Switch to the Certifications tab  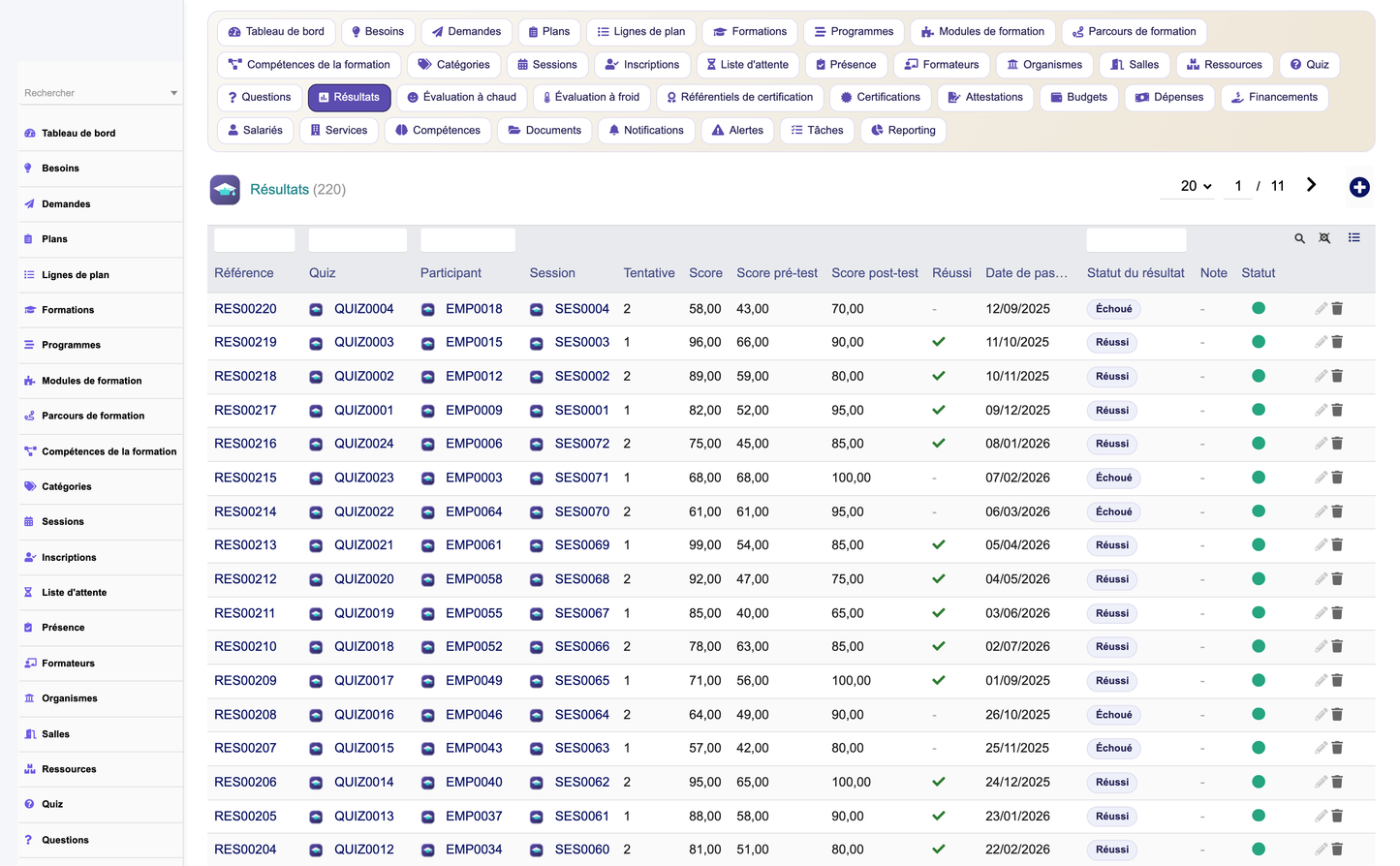tap(880, 97)
